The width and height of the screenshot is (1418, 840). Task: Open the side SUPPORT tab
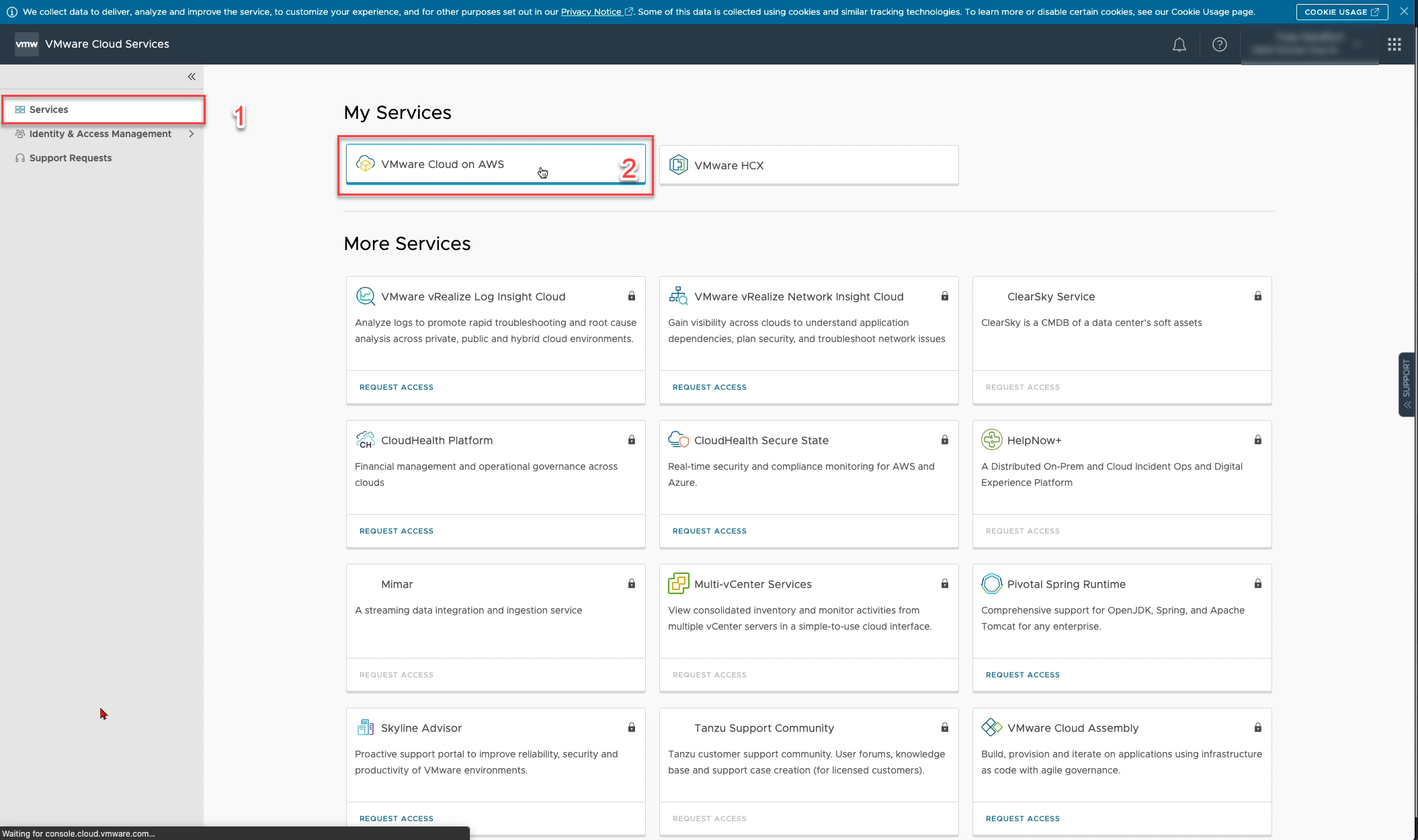pyautogui.click(x=1407, y=384)
